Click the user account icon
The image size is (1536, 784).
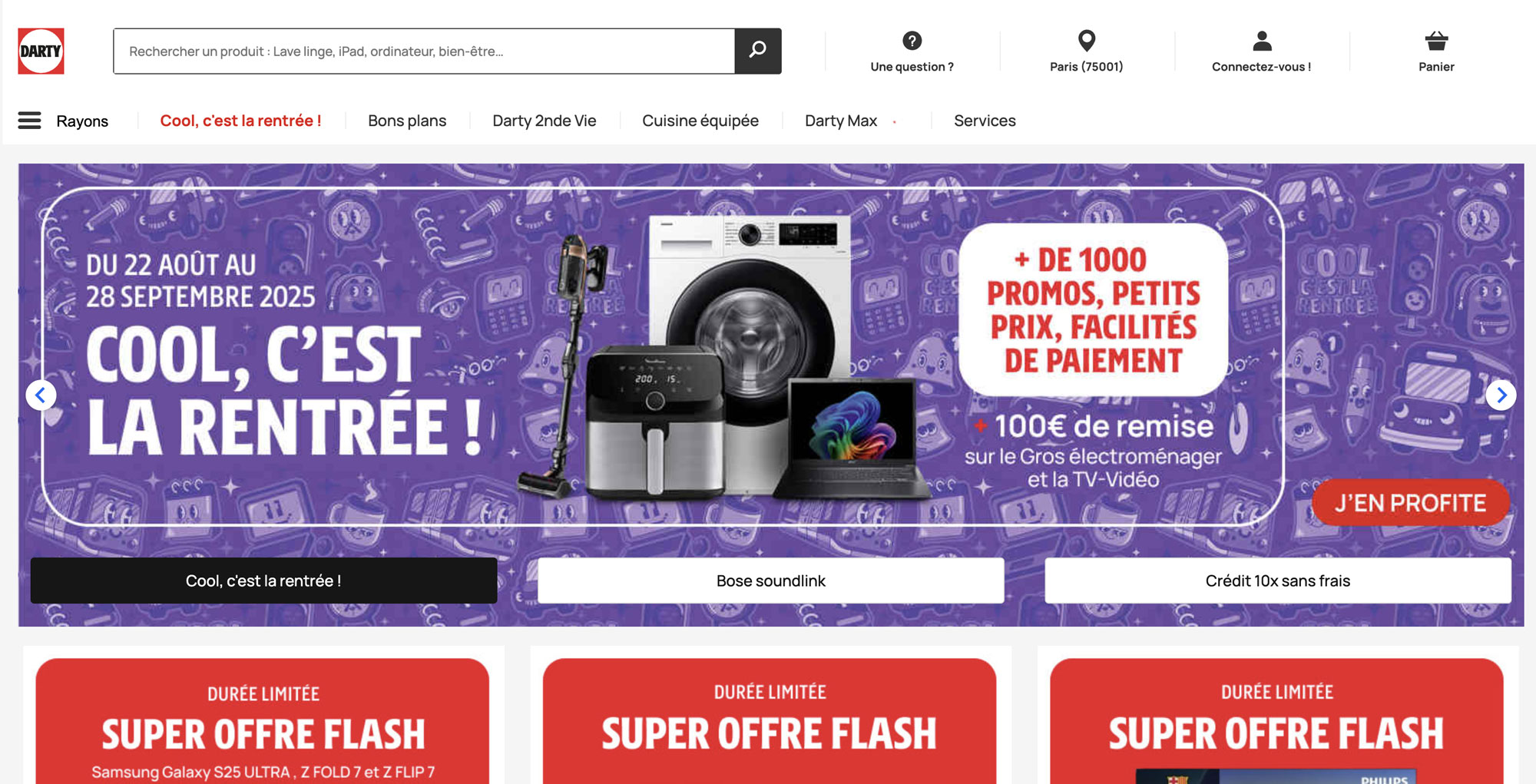click(1262, 41)
